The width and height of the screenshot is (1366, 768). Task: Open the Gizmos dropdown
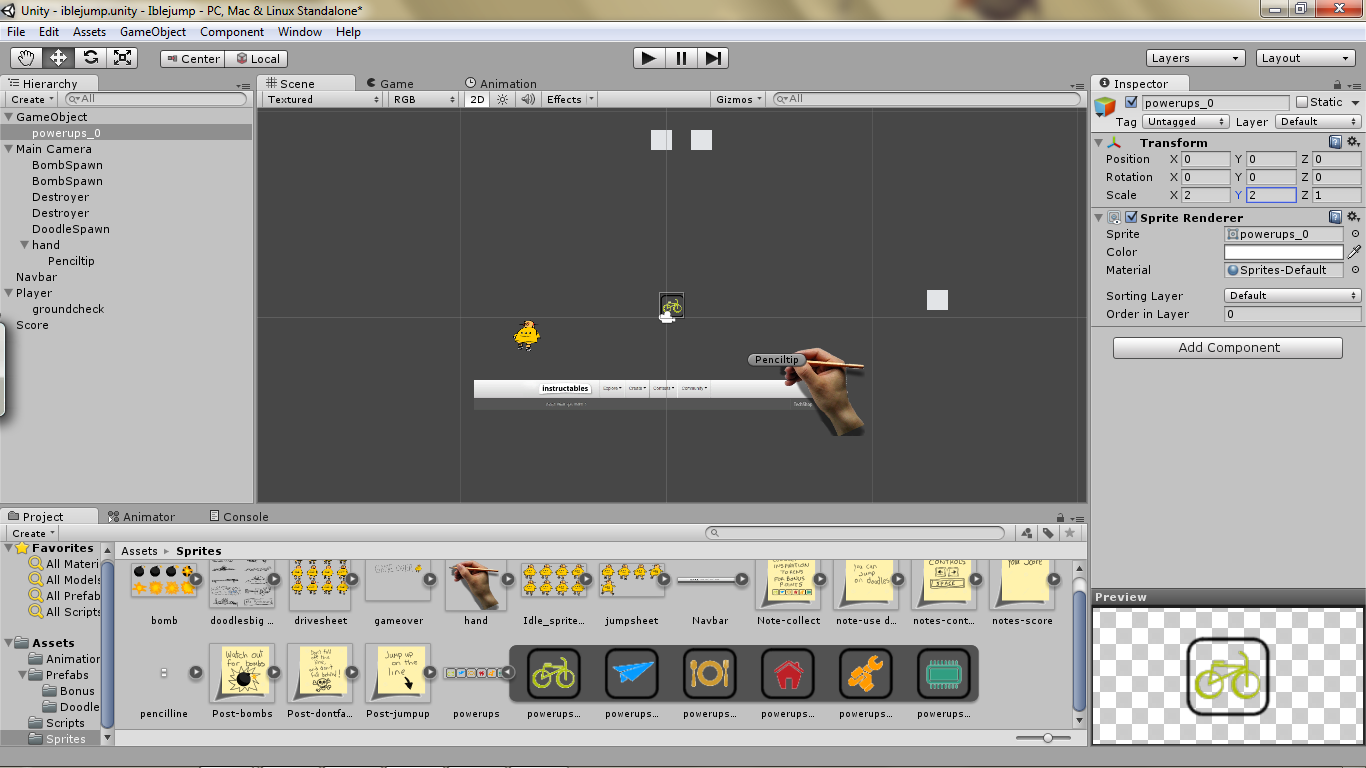tap(739, 99)
